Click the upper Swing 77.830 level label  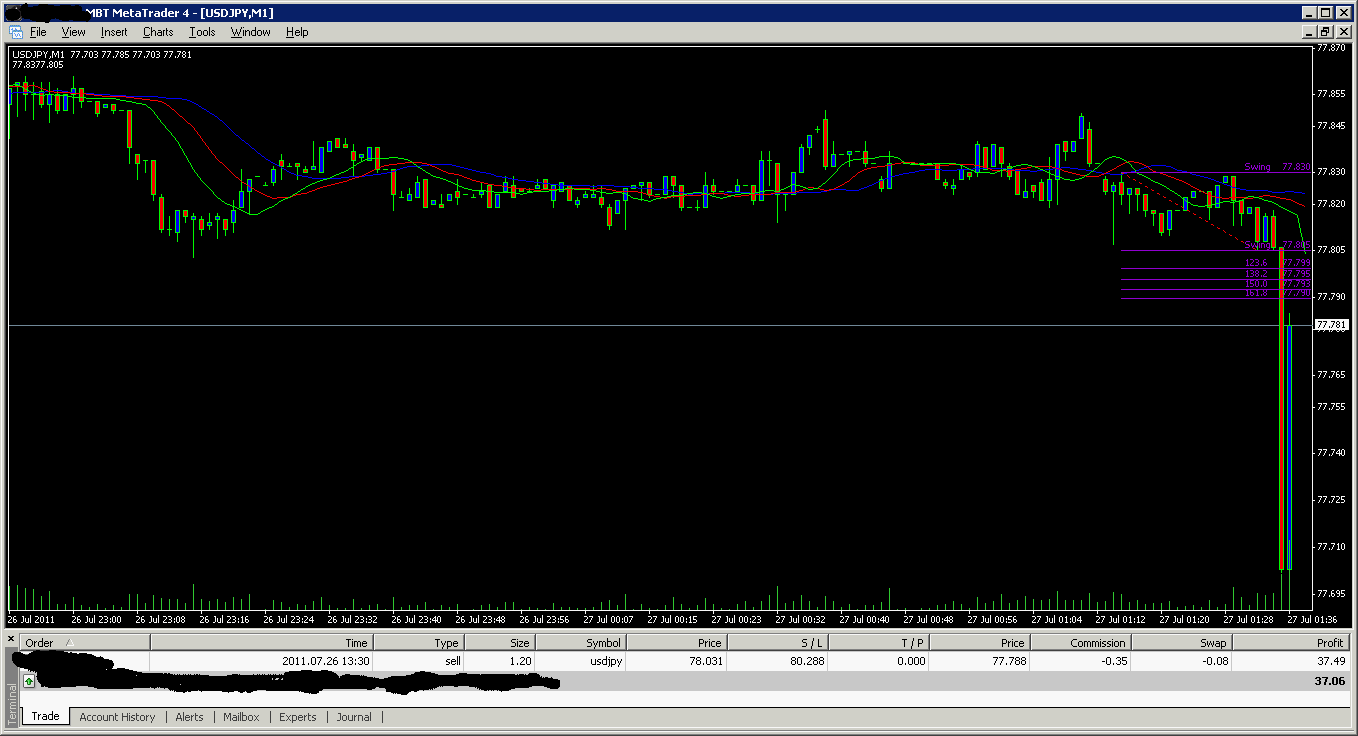pos(1277,167)
